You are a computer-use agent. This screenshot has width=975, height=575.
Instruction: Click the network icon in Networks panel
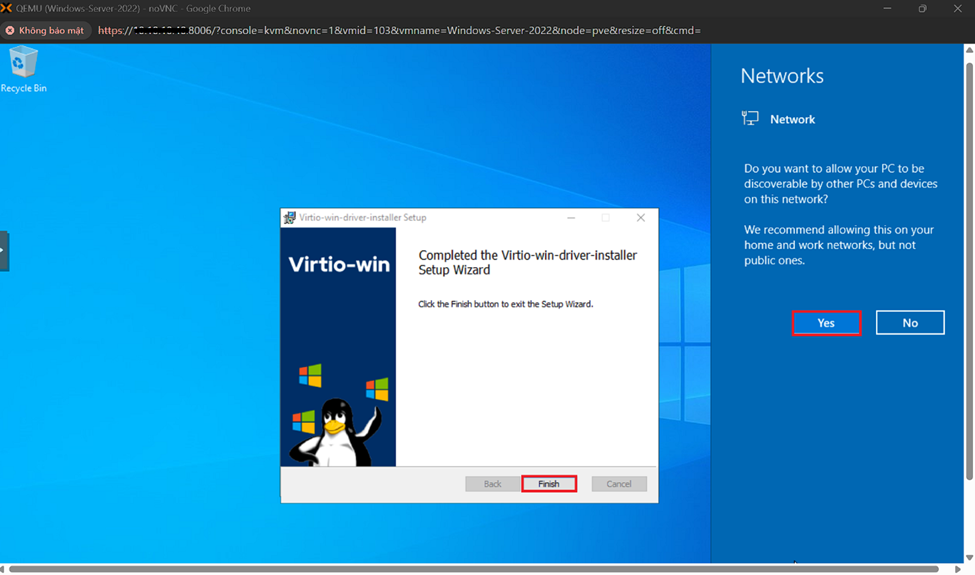(750, 119)
